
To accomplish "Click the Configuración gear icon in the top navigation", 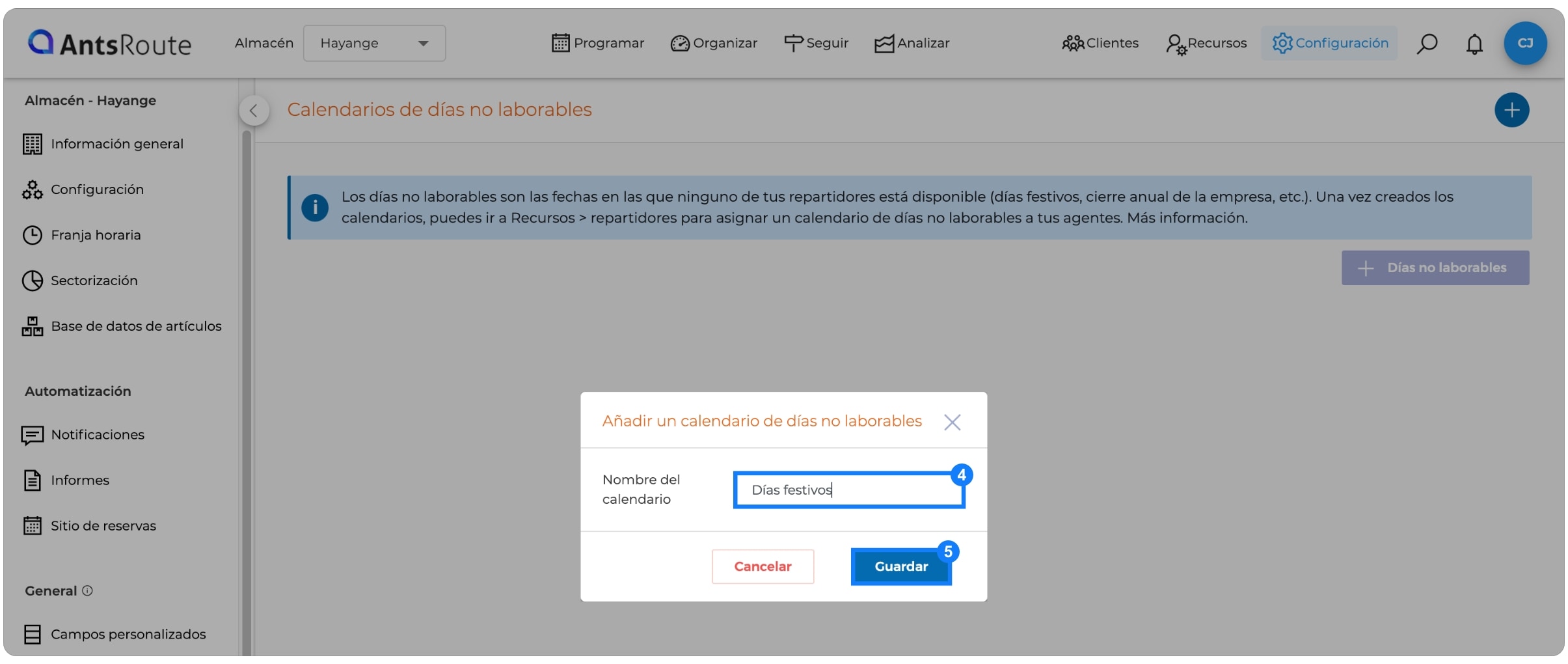I will point(1282,43).
